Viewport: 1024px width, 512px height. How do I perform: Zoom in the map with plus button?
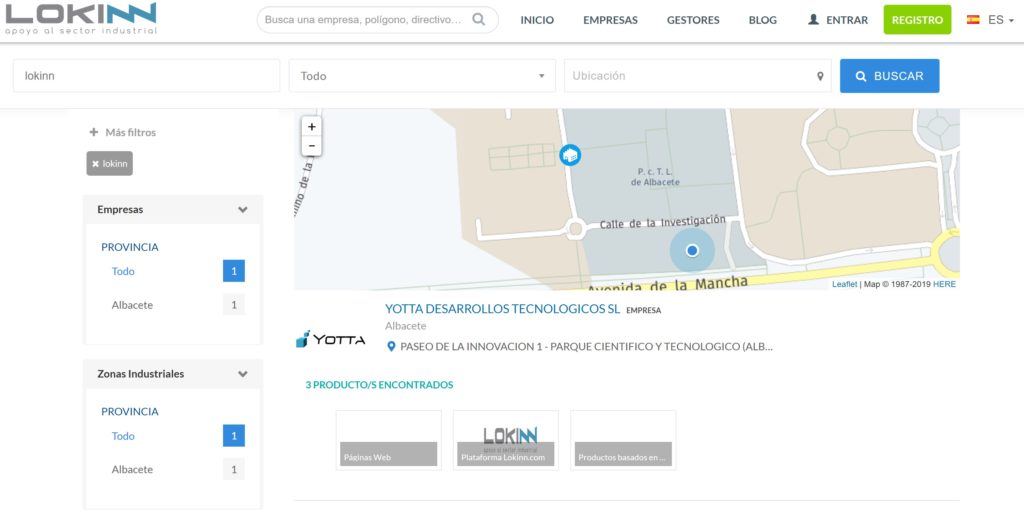click(312, 127)
